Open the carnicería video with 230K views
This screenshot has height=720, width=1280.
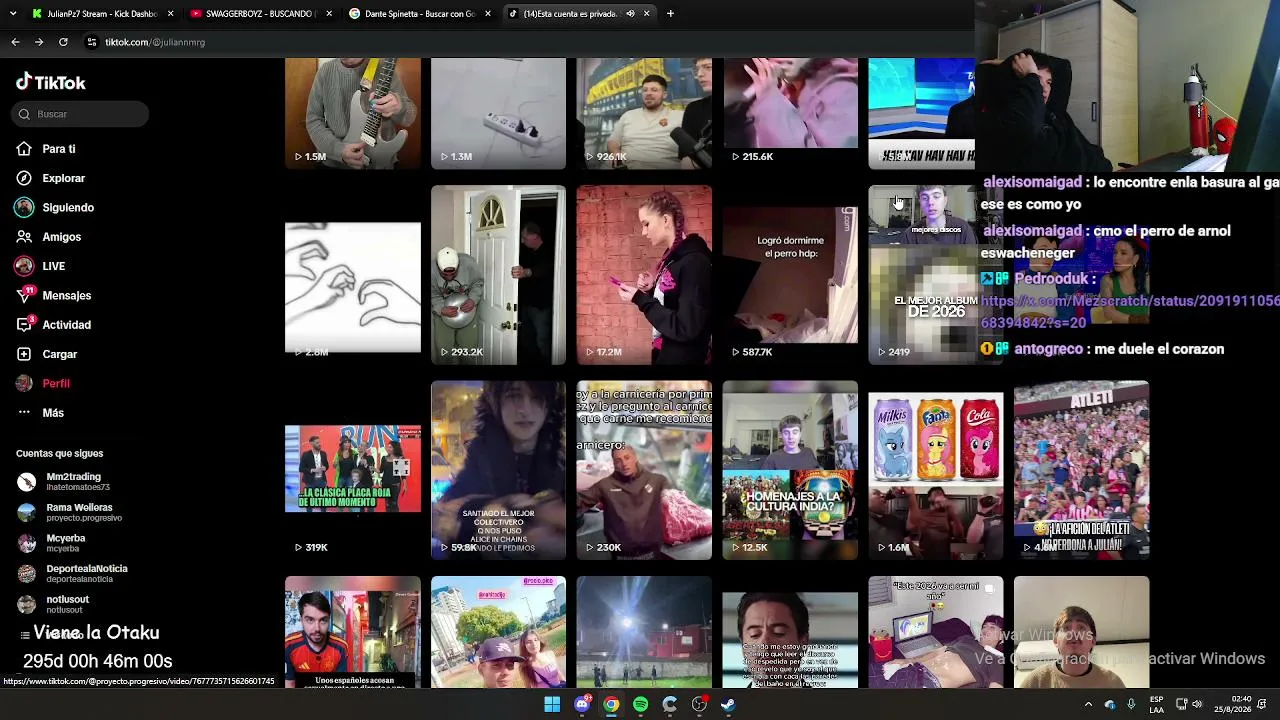point(644,470)
